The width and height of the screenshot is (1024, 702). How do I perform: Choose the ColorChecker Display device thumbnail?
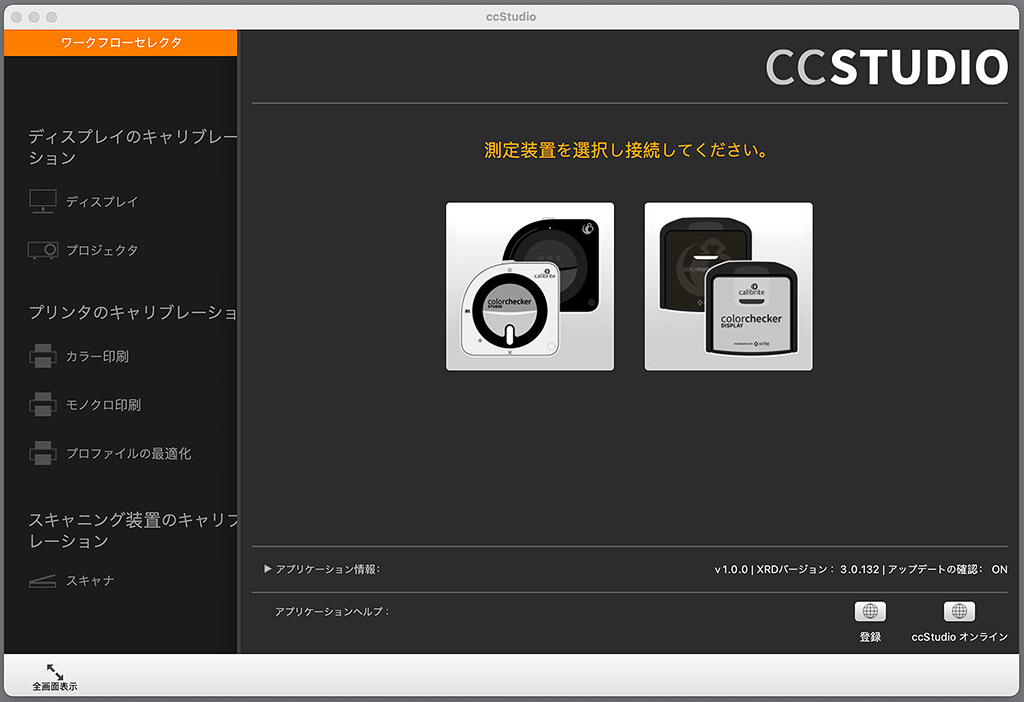[x=728, y=286]
